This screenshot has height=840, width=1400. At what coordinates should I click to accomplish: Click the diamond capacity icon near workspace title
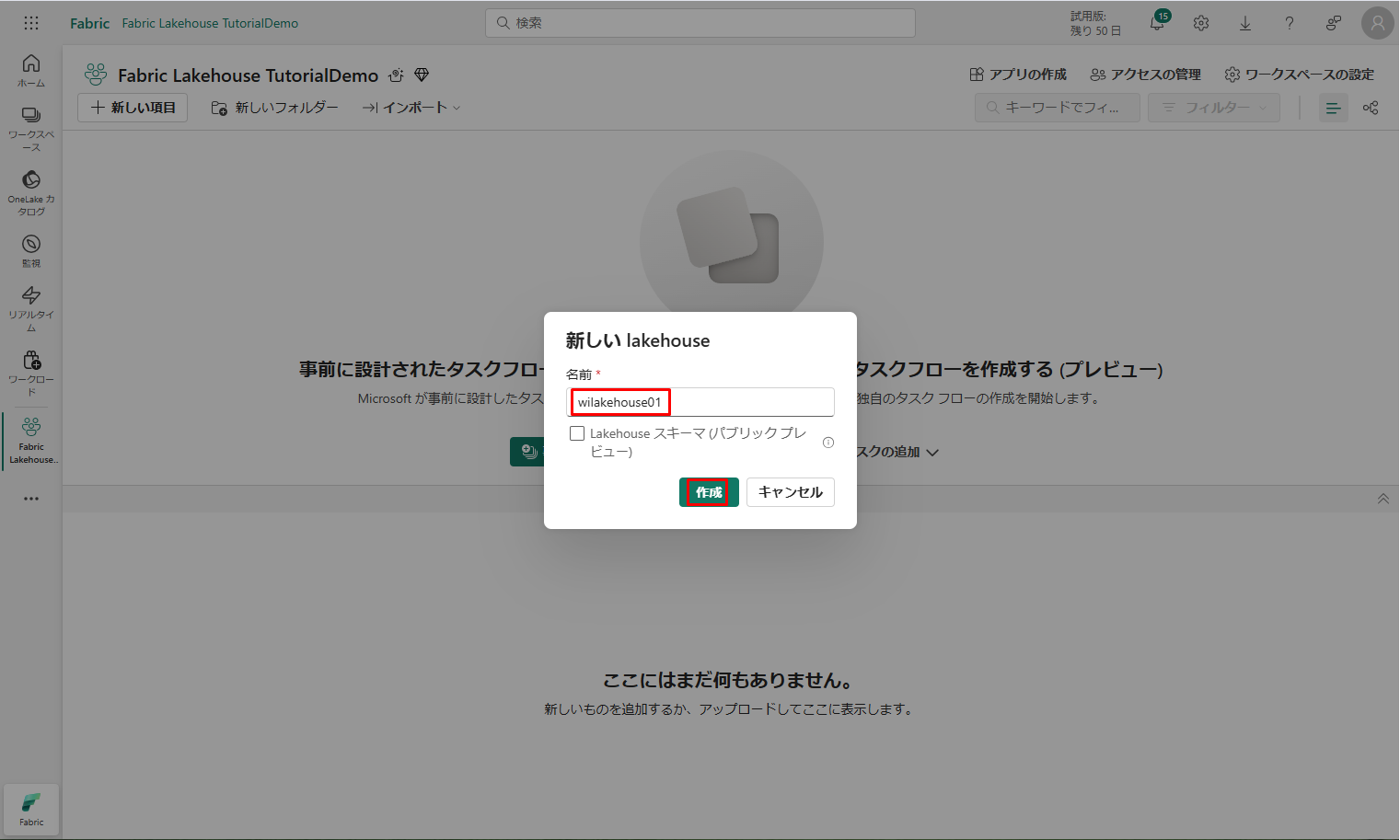422,75
